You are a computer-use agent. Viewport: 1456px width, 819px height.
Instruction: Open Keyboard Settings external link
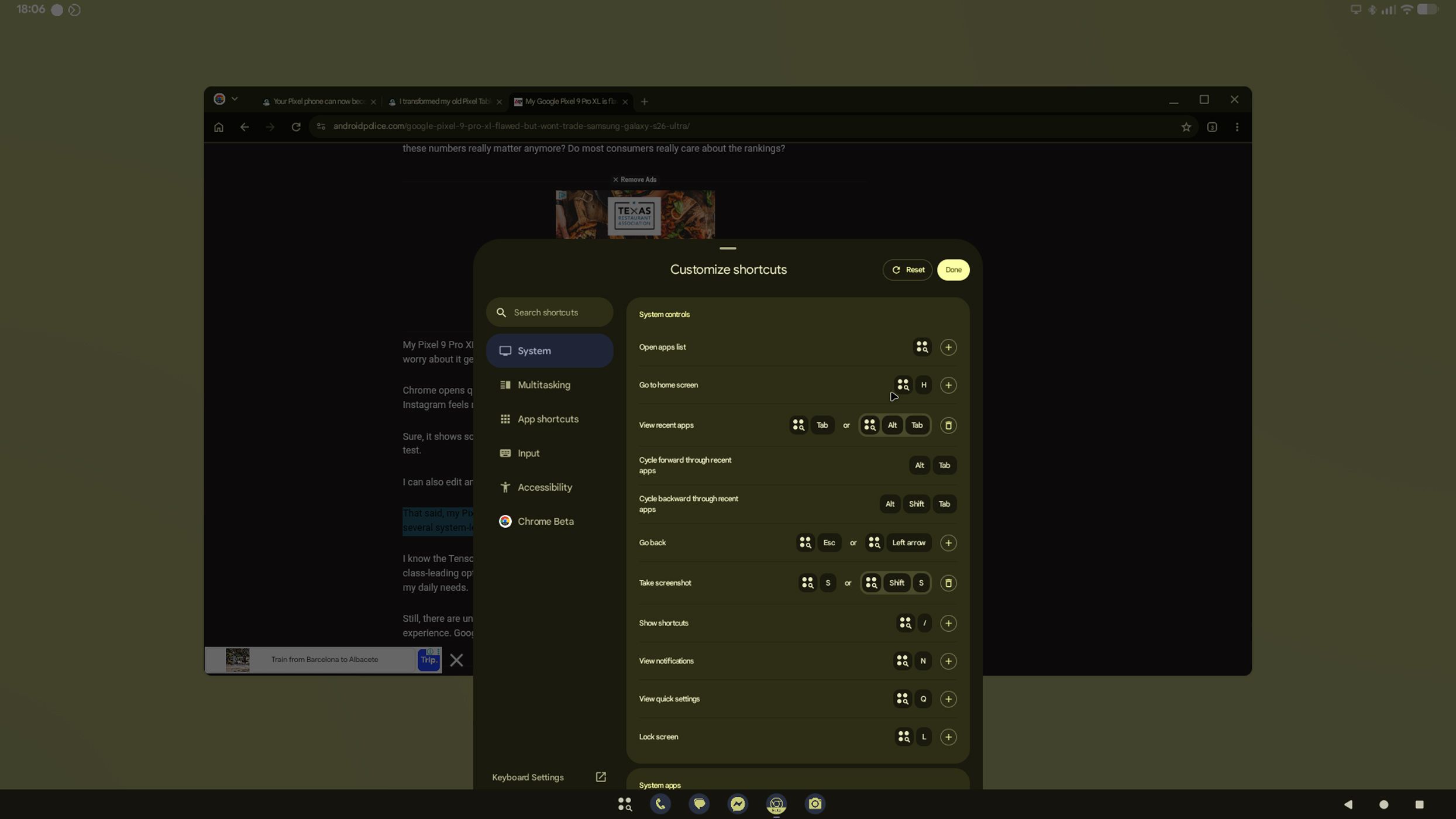click(549, 777)
